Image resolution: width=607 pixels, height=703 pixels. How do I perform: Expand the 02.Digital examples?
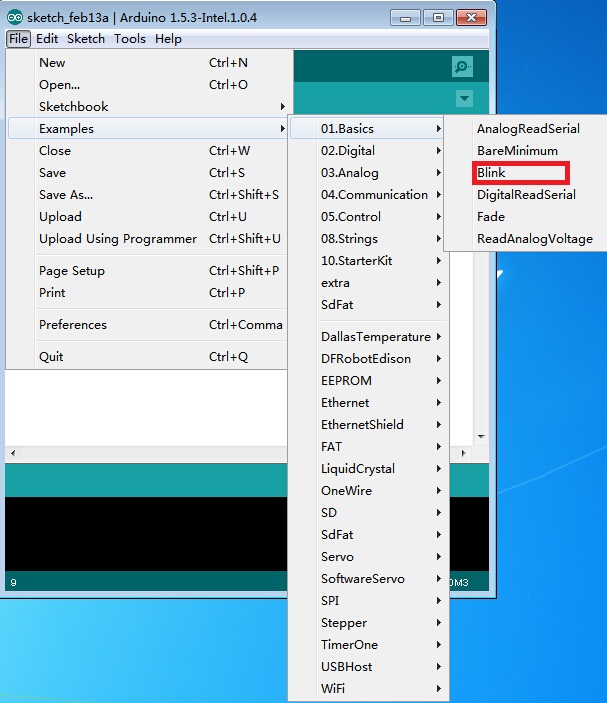pos(367,151)
